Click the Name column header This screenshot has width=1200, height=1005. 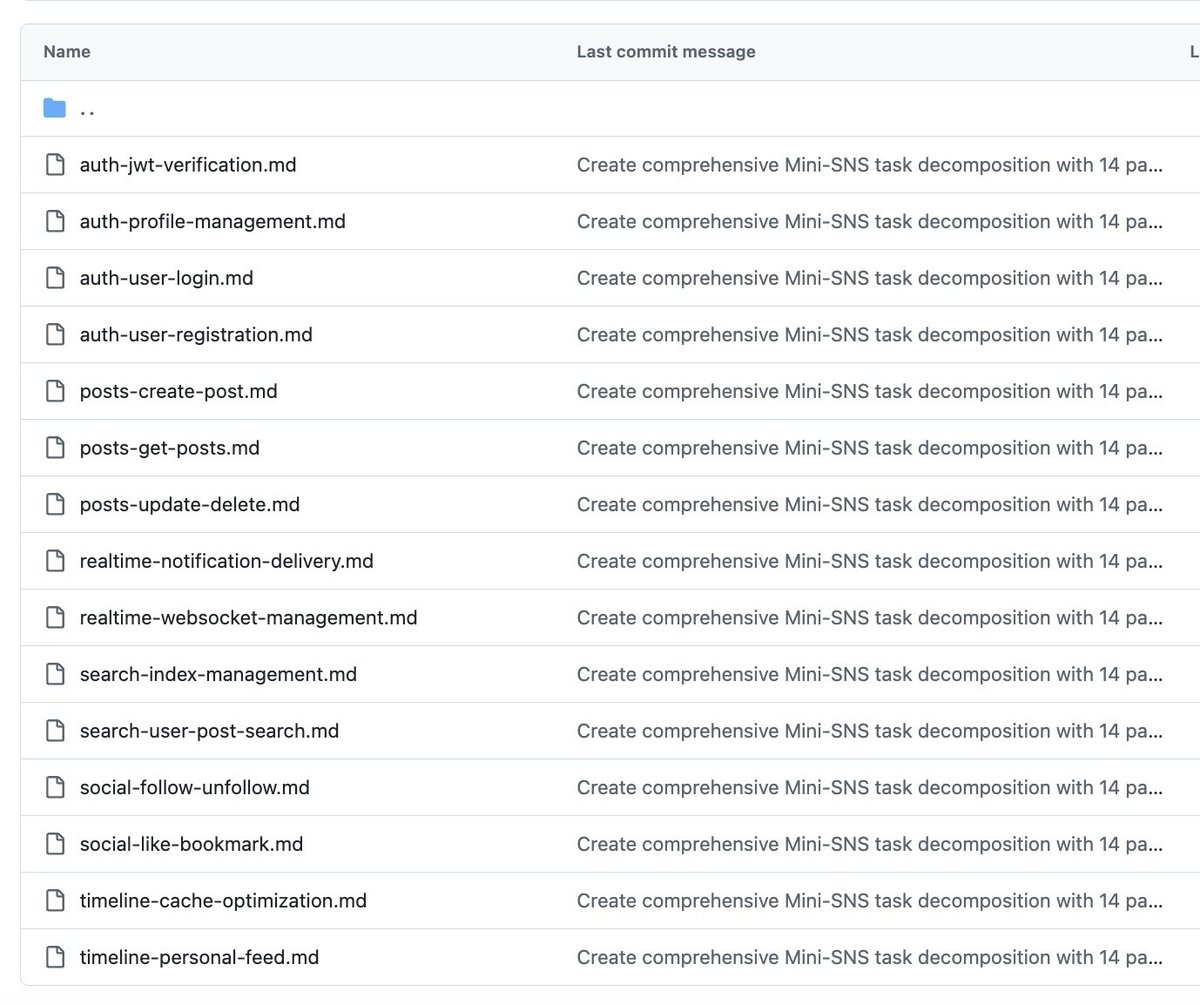(66, 51)
